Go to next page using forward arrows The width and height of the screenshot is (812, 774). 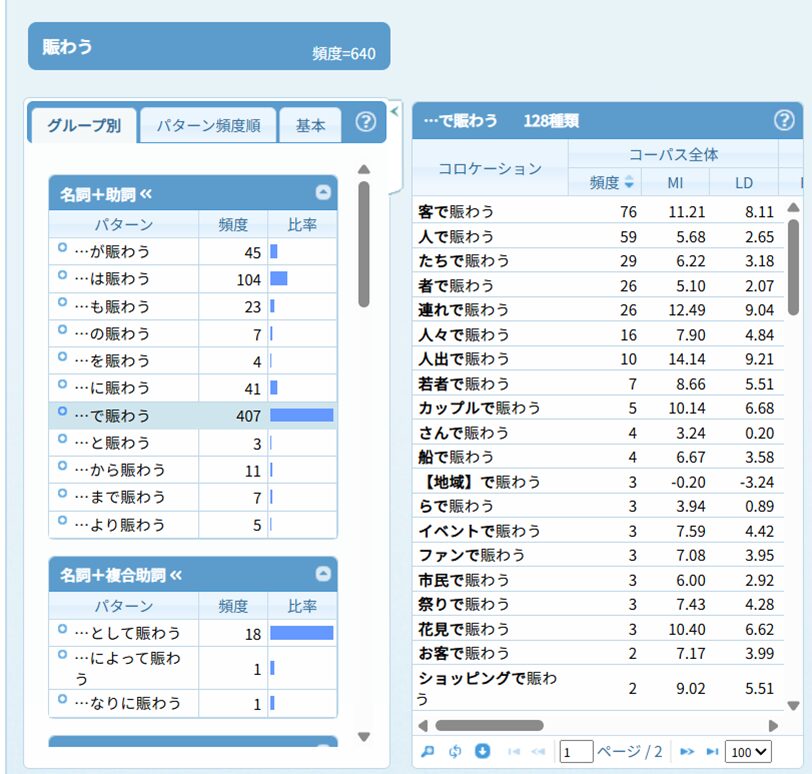click(x=686, y=751)
